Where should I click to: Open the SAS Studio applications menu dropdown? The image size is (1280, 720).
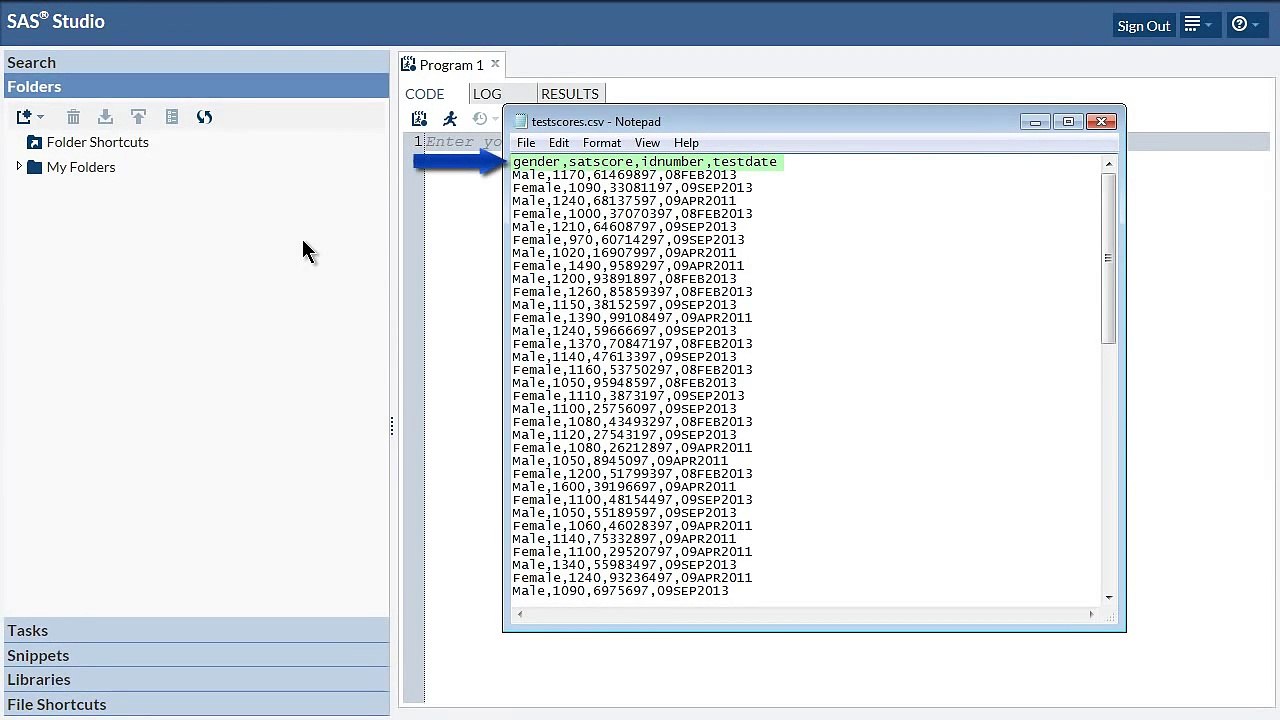coord(1197,24)
